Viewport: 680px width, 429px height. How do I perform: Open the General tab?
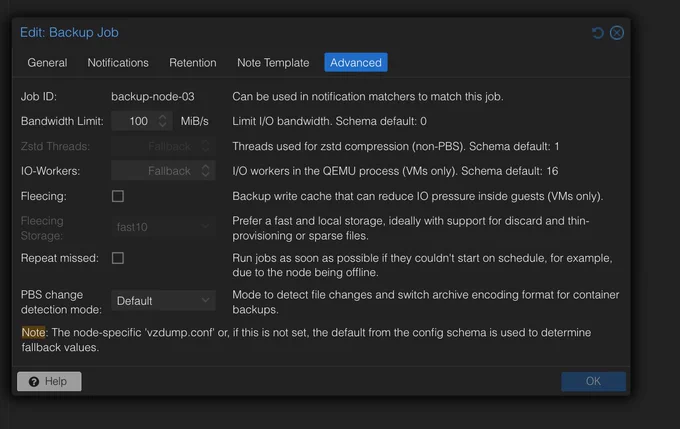(x=47, y=62)
